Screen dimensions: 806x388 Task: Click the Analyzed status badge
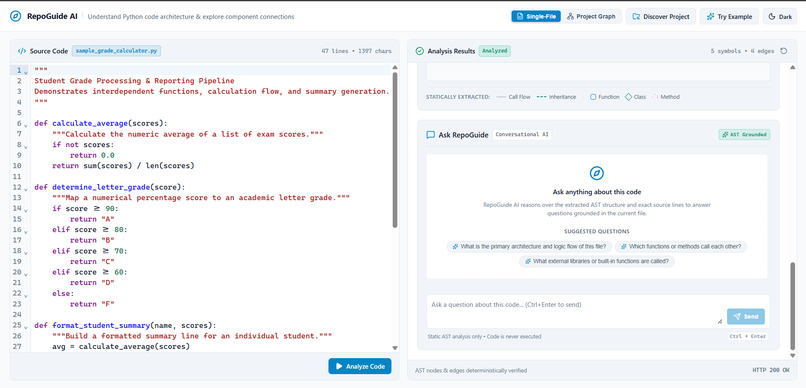point(494,51)
